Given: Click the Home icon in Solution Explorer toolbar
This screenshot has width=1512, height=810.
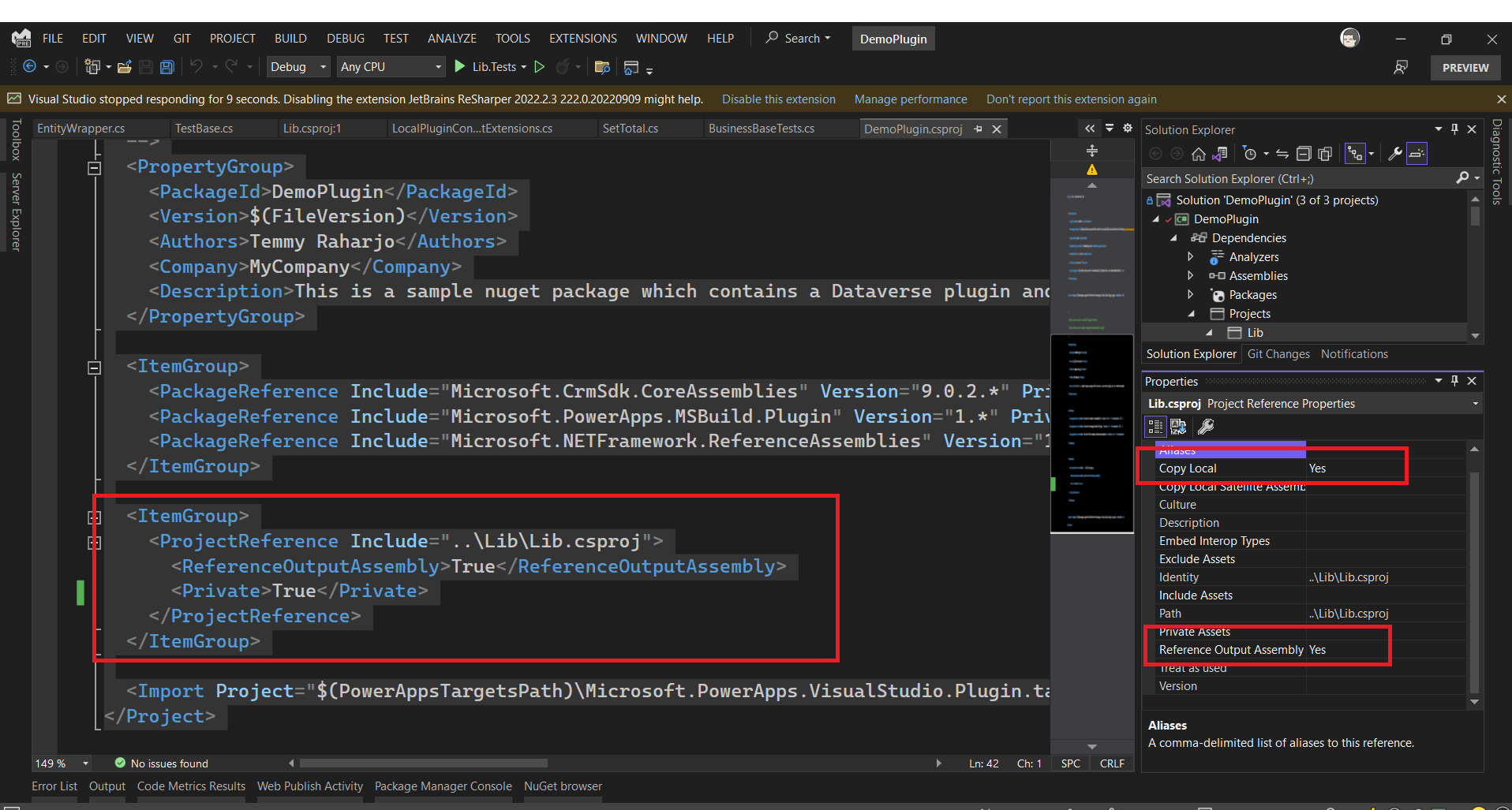Looking at the screenshot, I should [1199, 154].
